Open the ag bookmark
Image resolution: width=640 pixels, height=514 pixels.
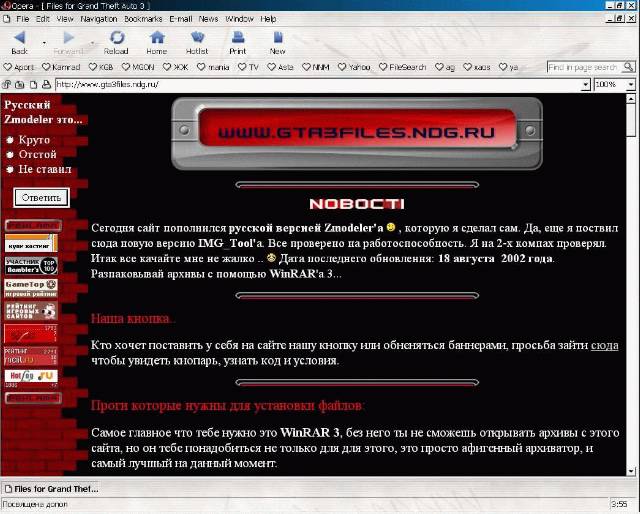[x=445, y=67]
